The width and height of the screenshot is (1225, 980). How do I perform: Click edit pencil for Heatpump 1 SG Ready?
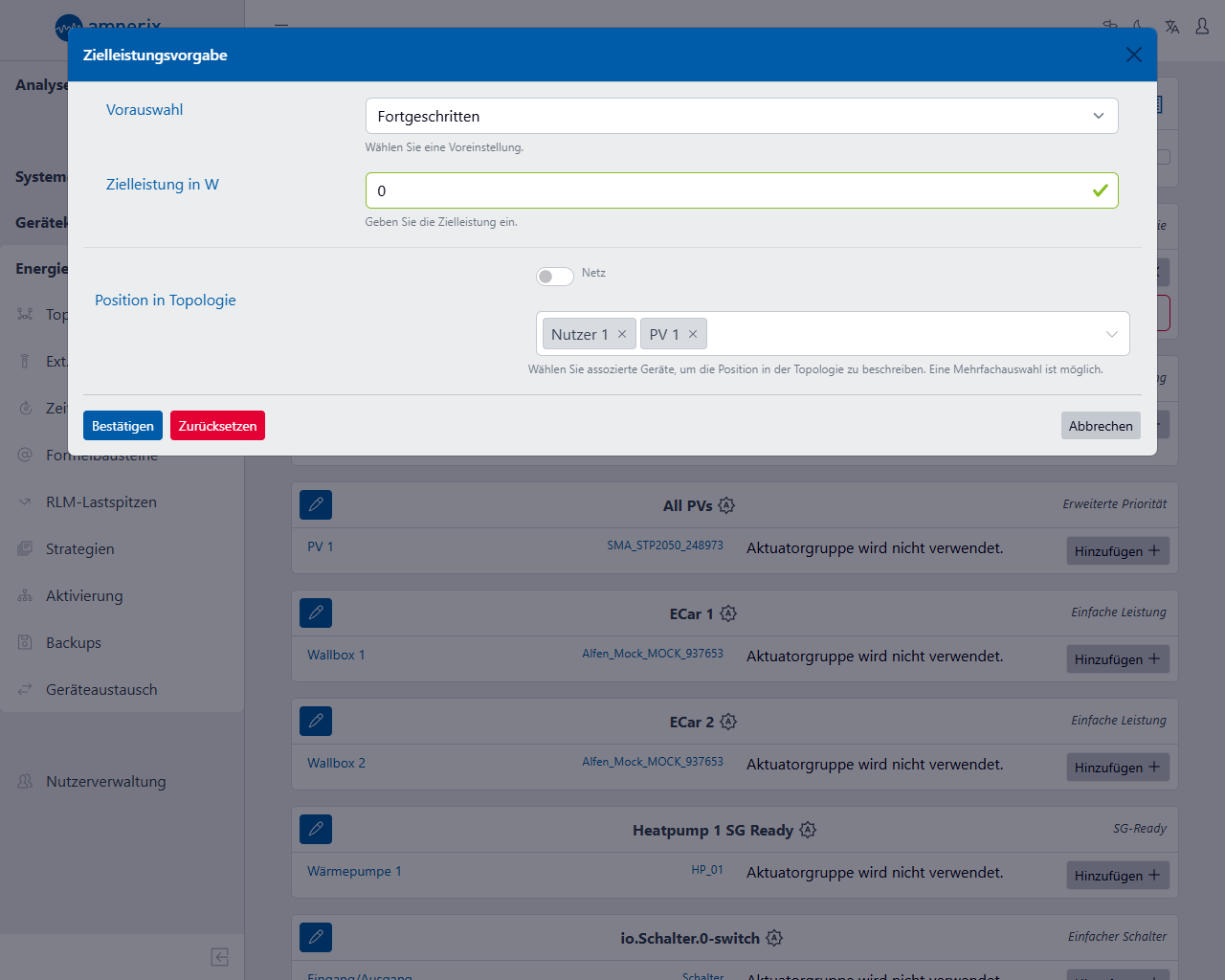pyautogui.click(x=316, y=829)
